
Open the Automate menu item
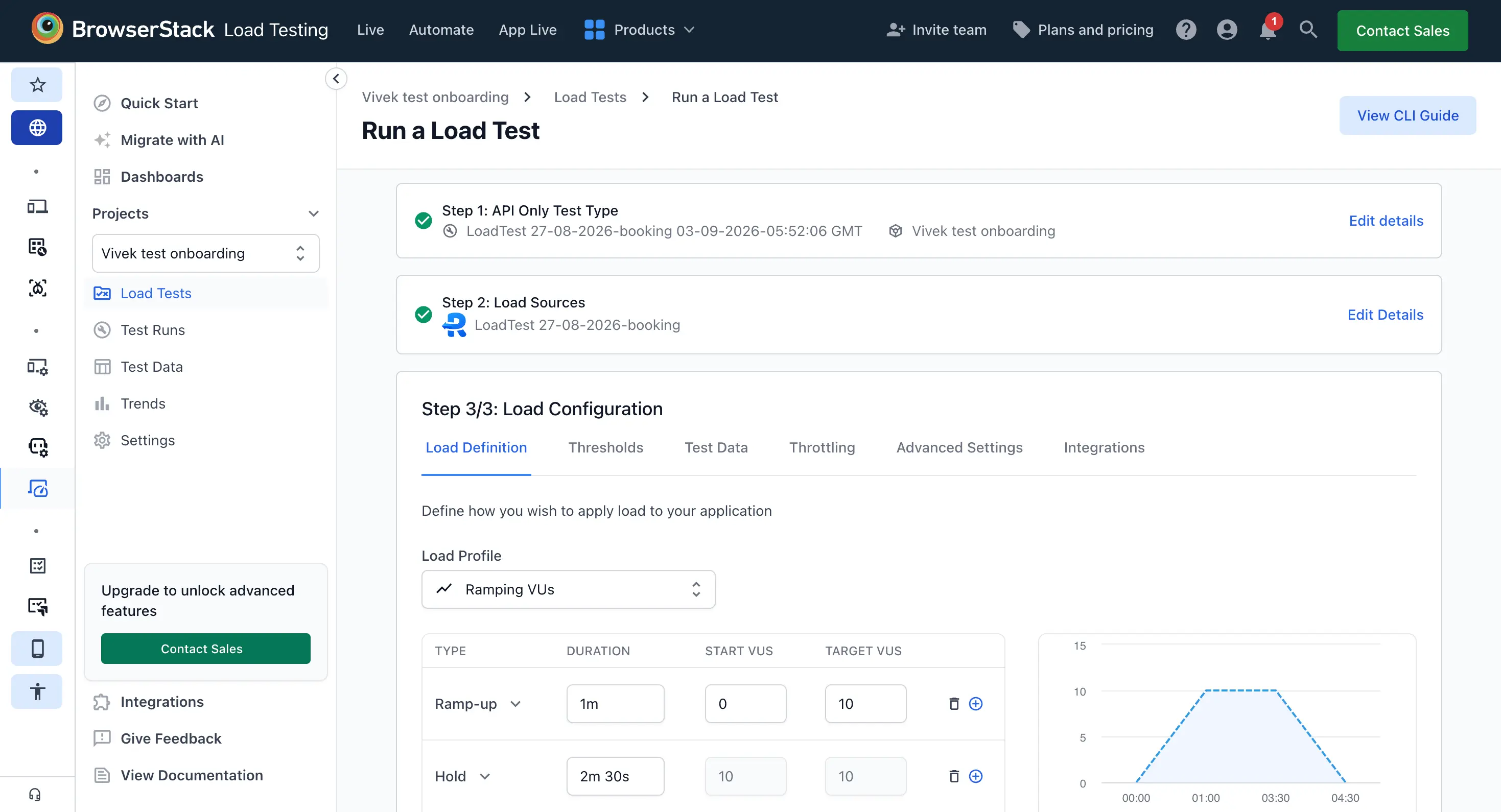(441, 30)
